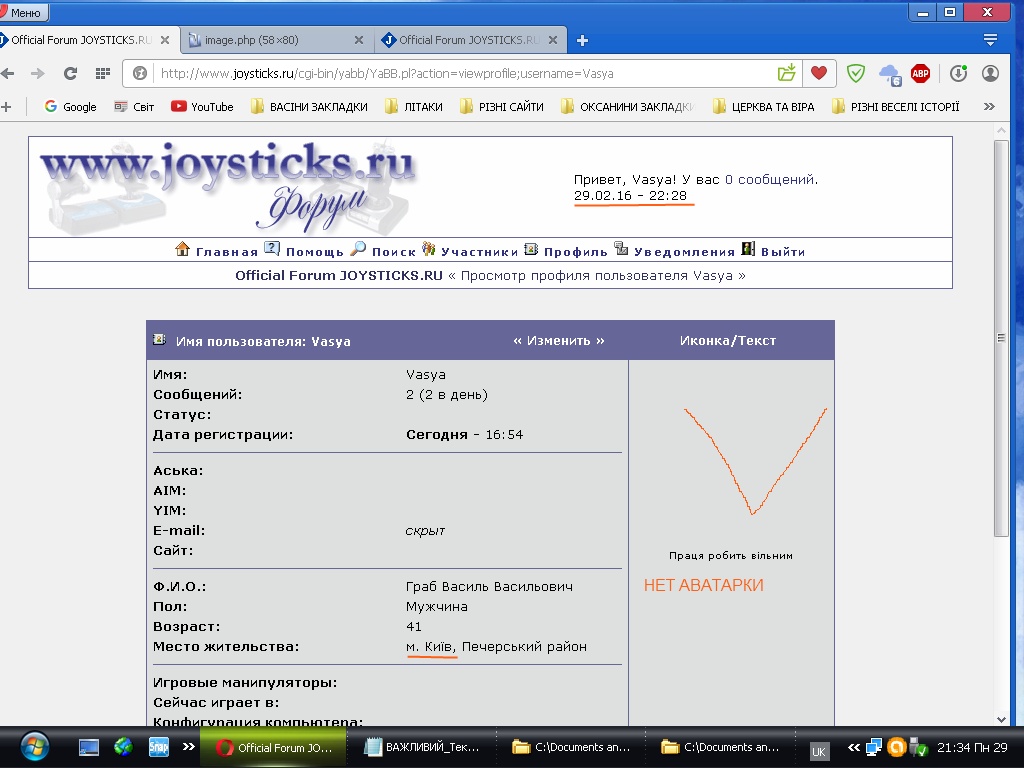
Task: Click the scrollbar down arrow
Action: (1001, 719)
